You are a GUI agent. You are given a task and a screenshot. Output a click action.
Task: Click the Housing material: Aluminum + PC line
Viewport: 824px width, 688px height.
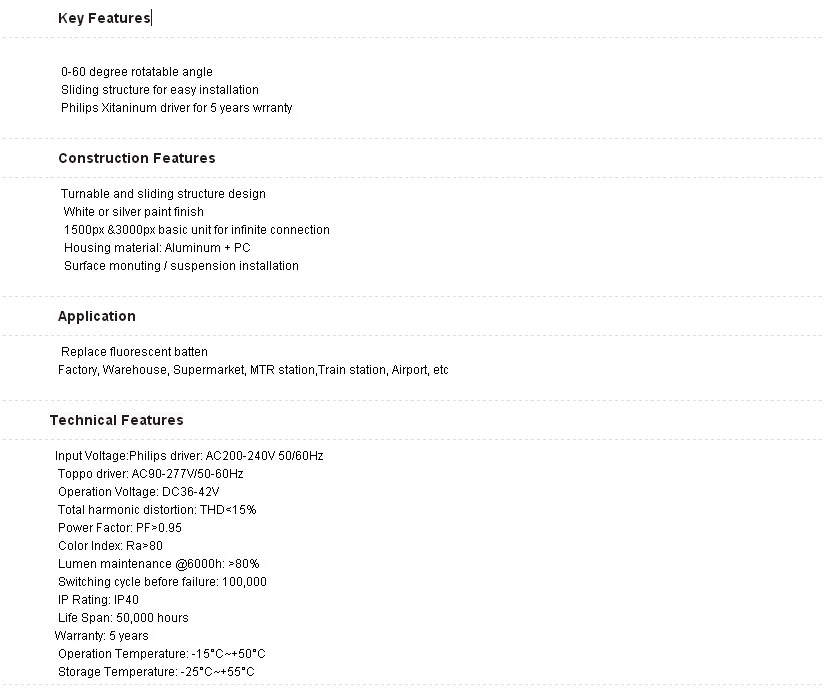157,248
